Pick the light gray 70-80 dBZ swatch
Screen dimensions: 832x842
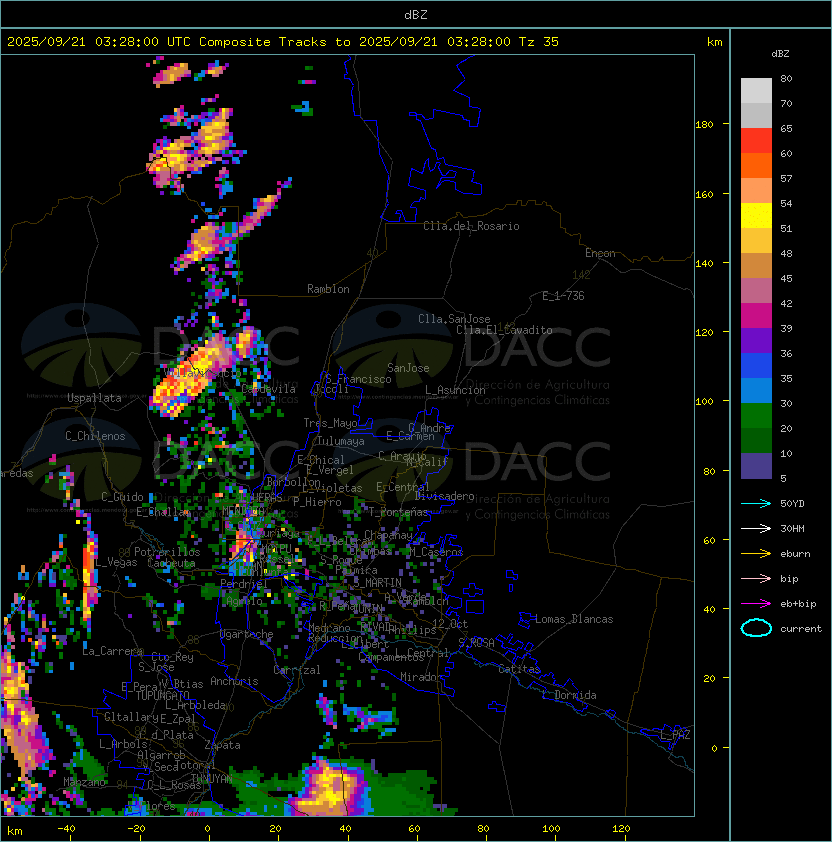point(756,91)
